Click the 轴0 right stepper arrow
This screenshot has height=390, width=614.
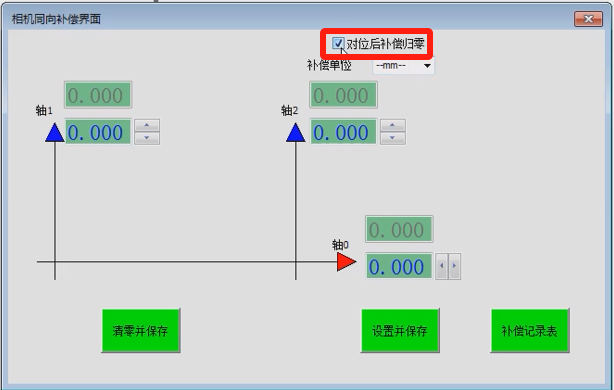(455, 266)
